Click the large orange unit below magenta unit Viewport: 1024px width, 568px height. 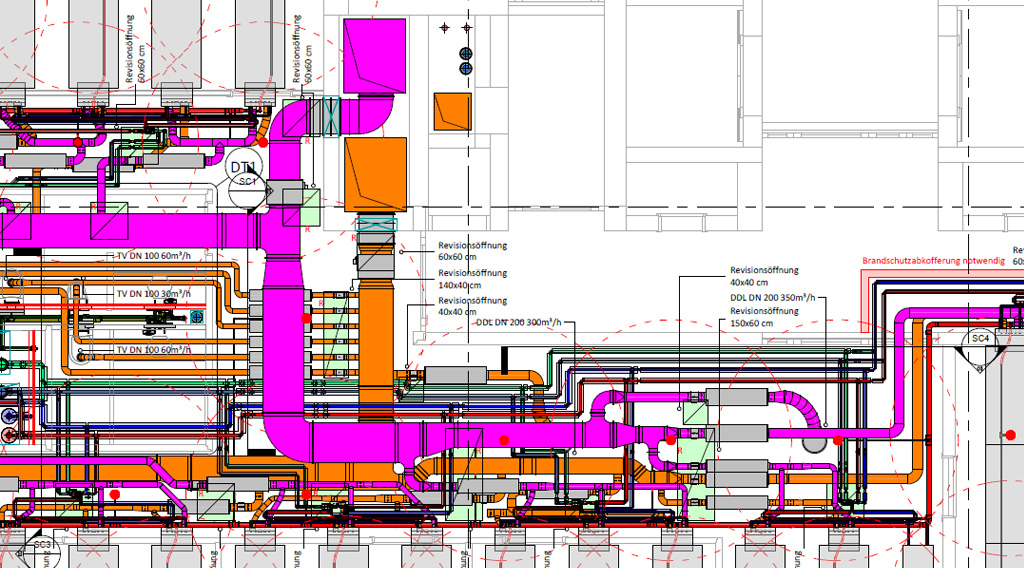pos(375,175)
